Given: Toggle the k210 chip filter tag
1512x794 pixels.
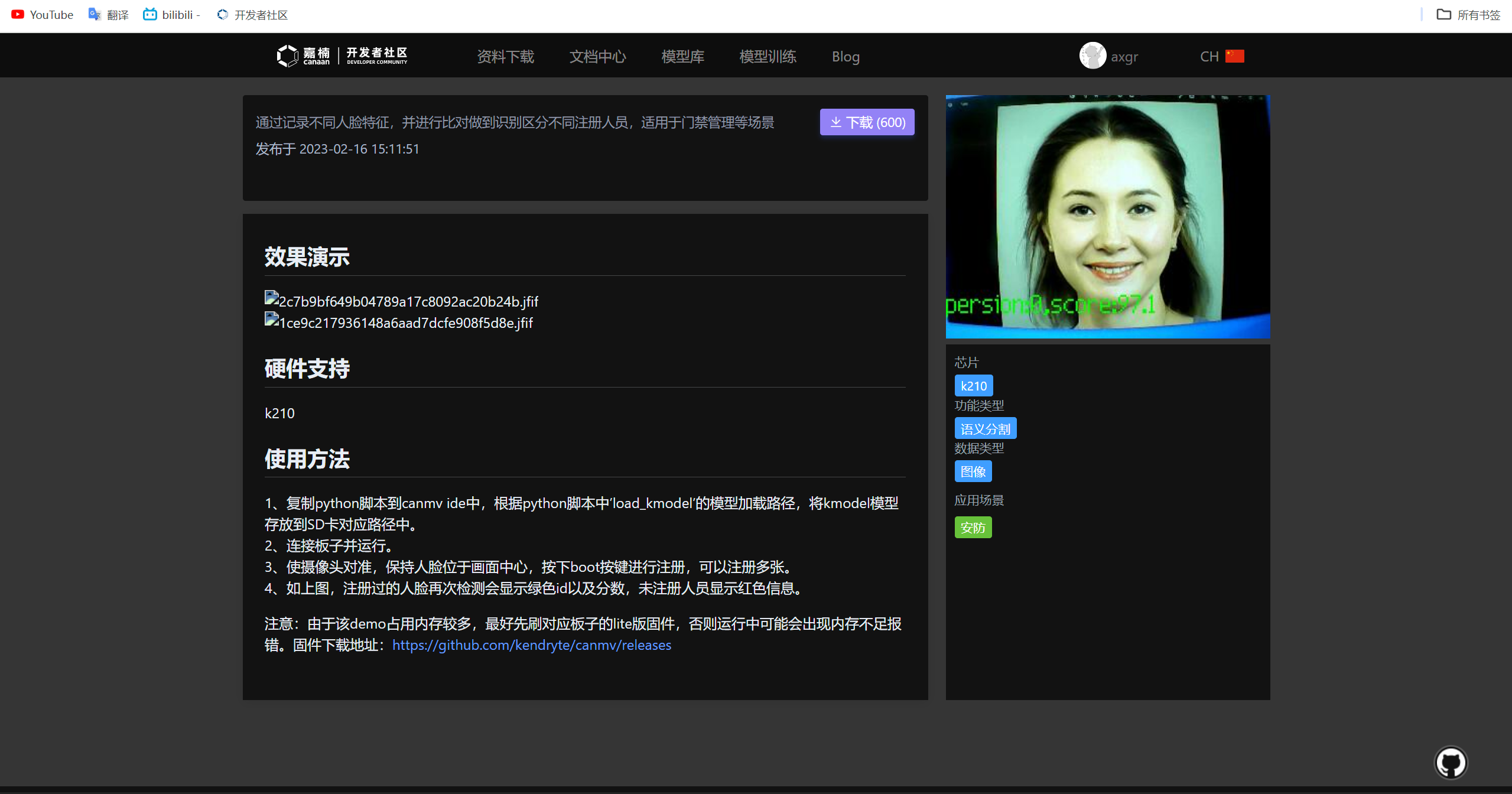Looking at the screenshot, I should (x=973, y=385).
